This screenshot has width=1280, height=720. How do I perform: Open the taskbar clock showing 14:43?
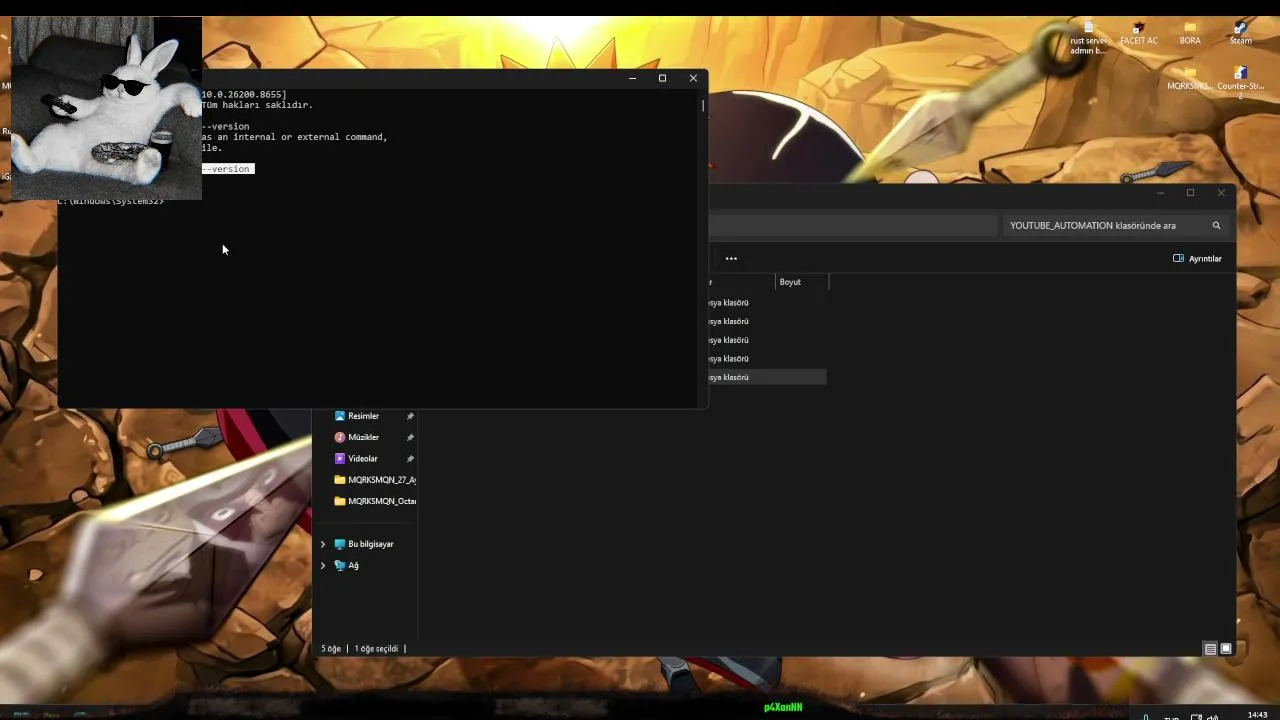pos(1257,714)
